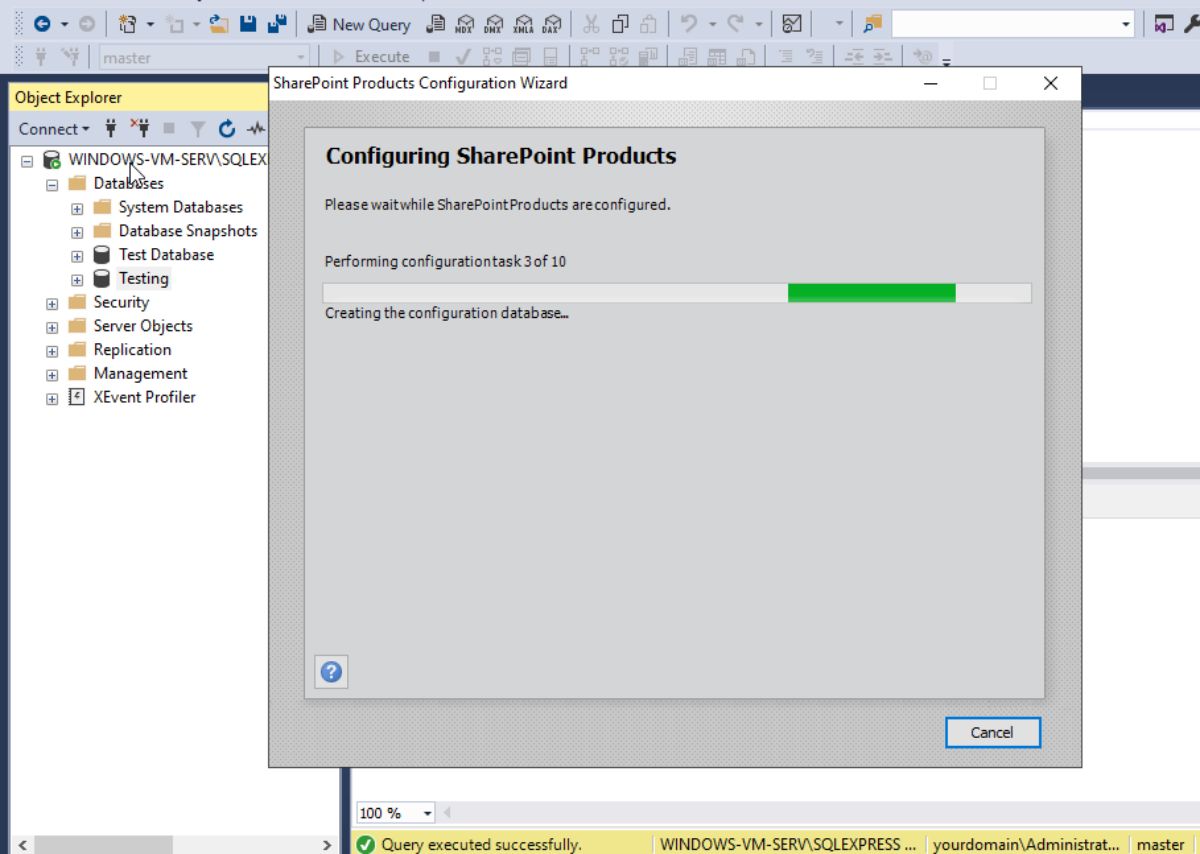1200x854 pixels.
Task: Expand the System Databases folder
Action: click(77, 208)
